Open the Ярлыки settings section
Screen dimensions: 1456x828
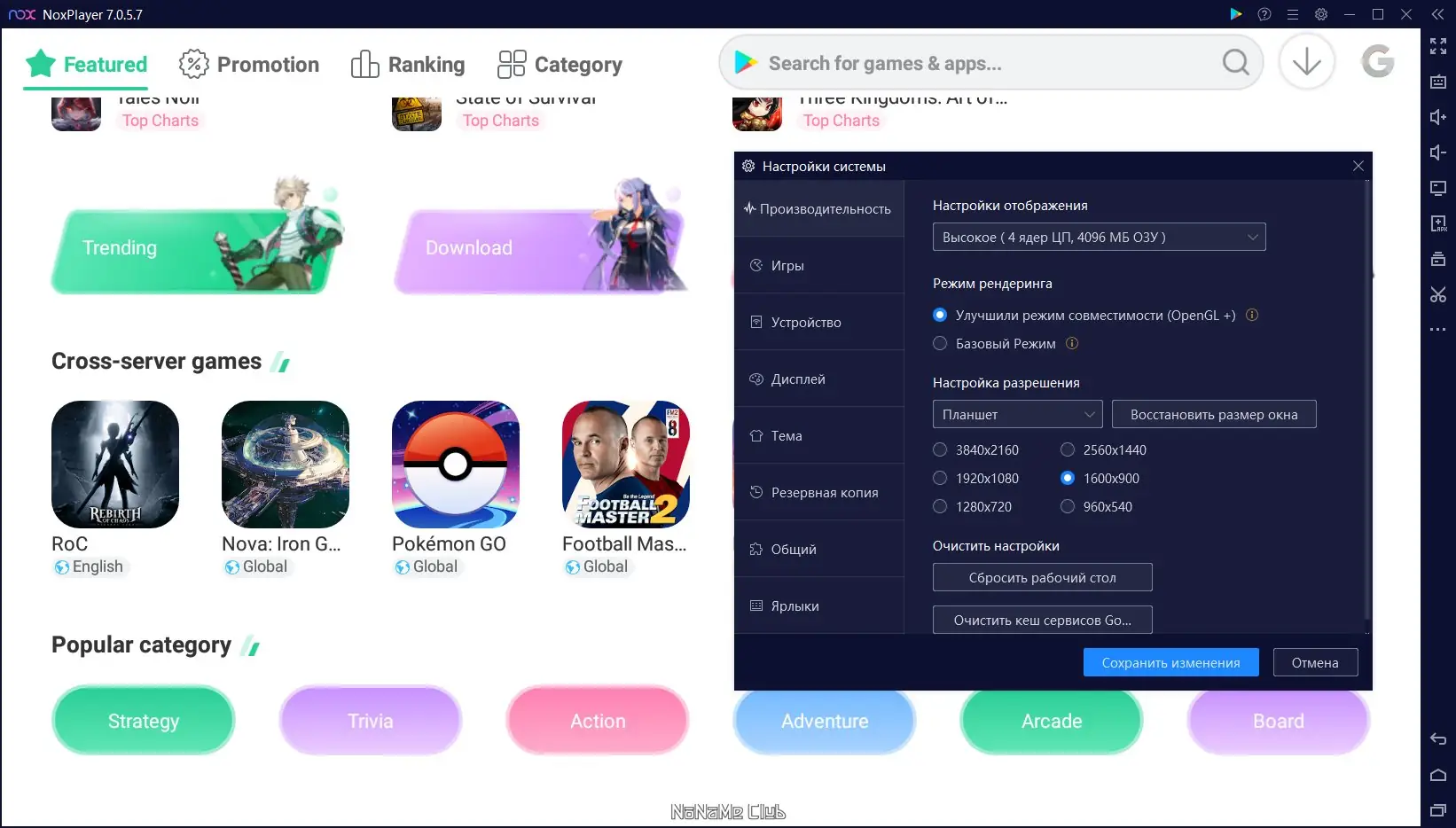pyautogui.click(x=819, y=605)
